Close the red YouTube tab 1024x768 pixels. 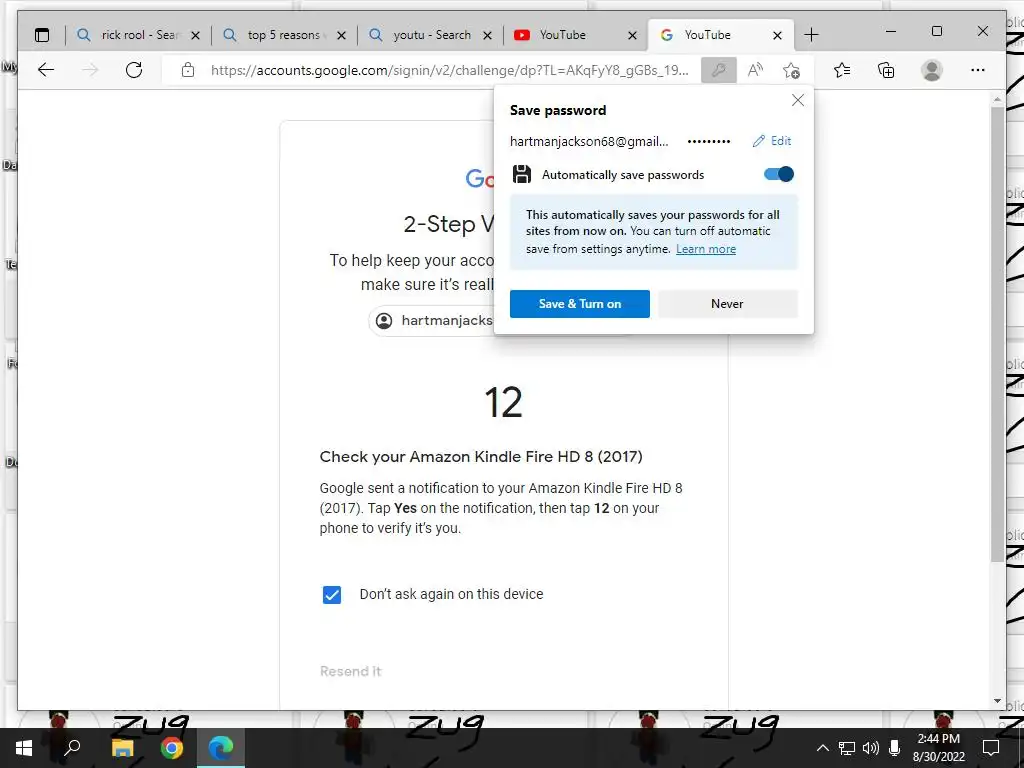click(x=632, y=35)
